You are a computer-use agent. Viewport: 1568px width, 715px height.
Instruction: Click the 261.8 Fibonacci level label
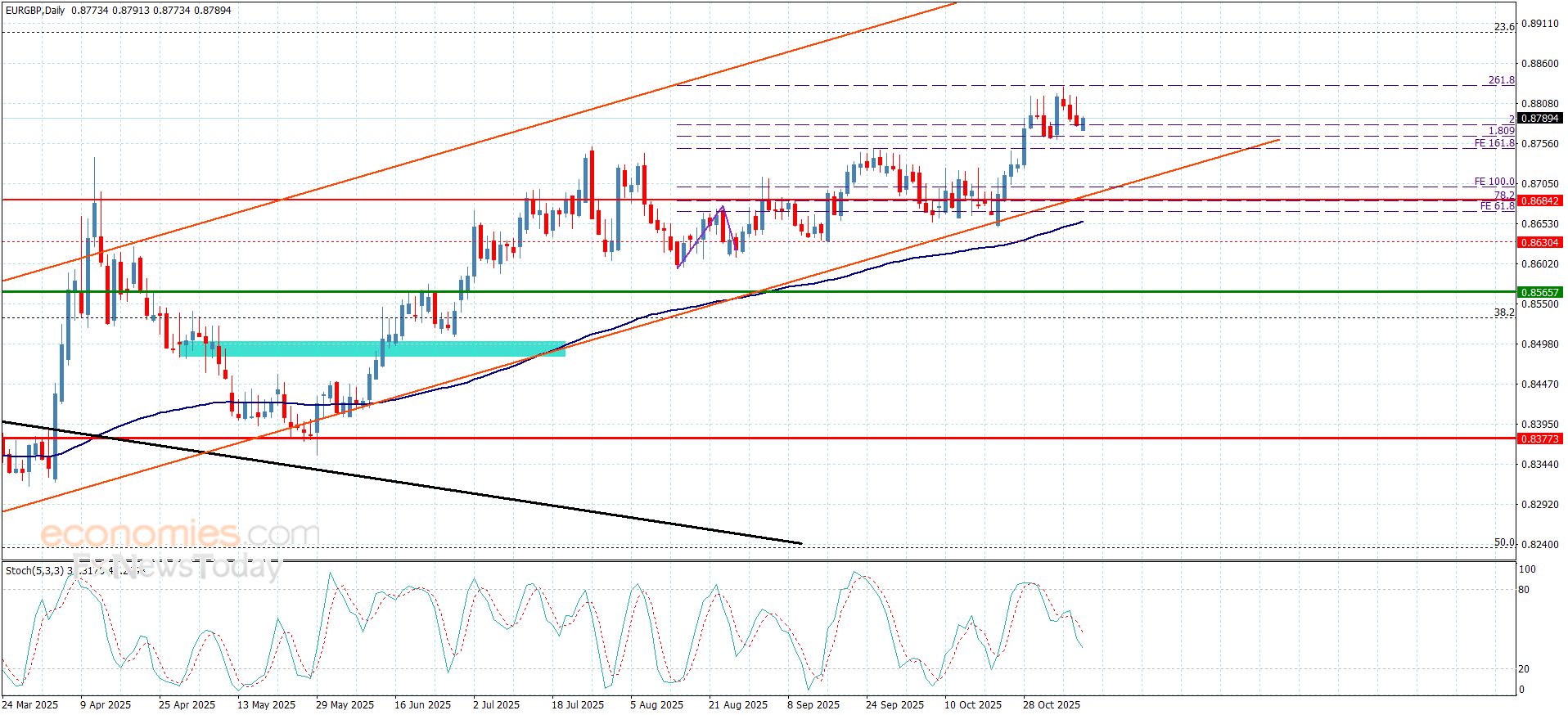tap(1501, 80)
